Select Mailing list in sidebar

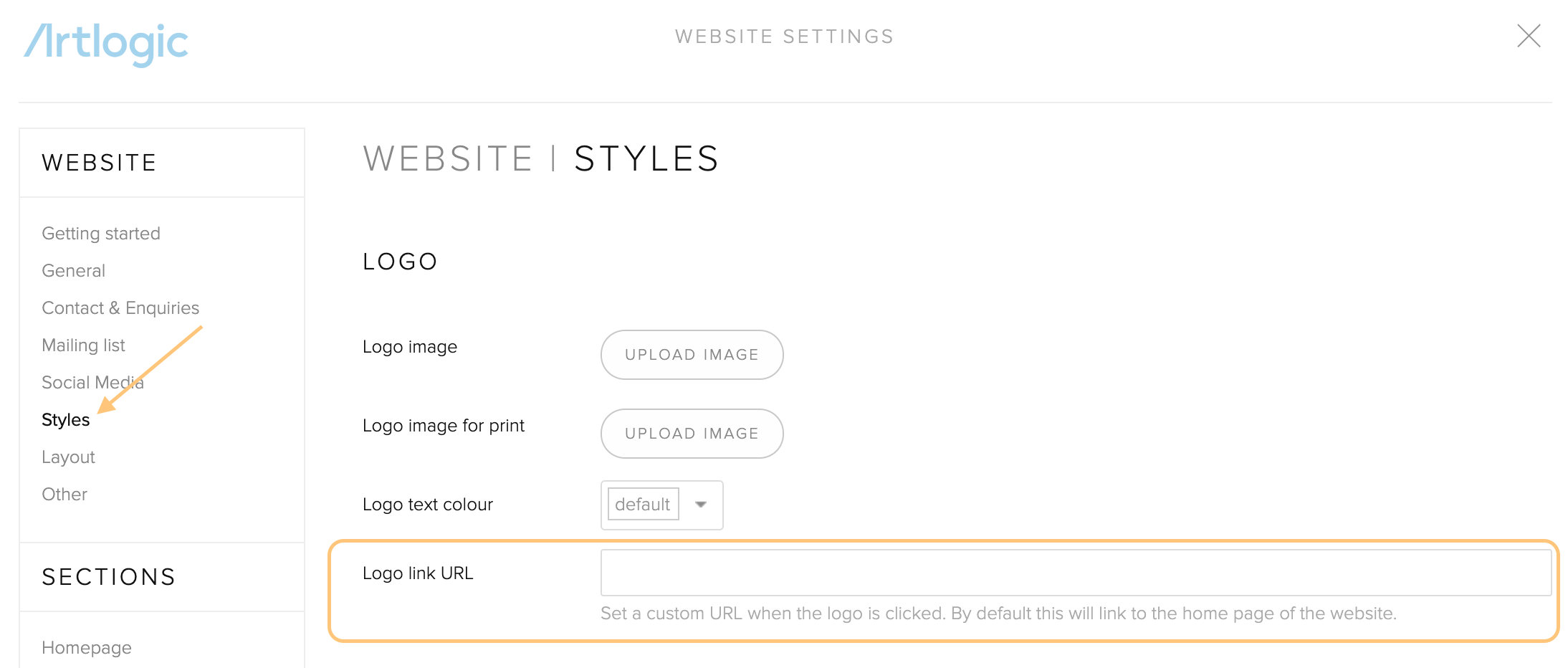click(x=83, y=345)
